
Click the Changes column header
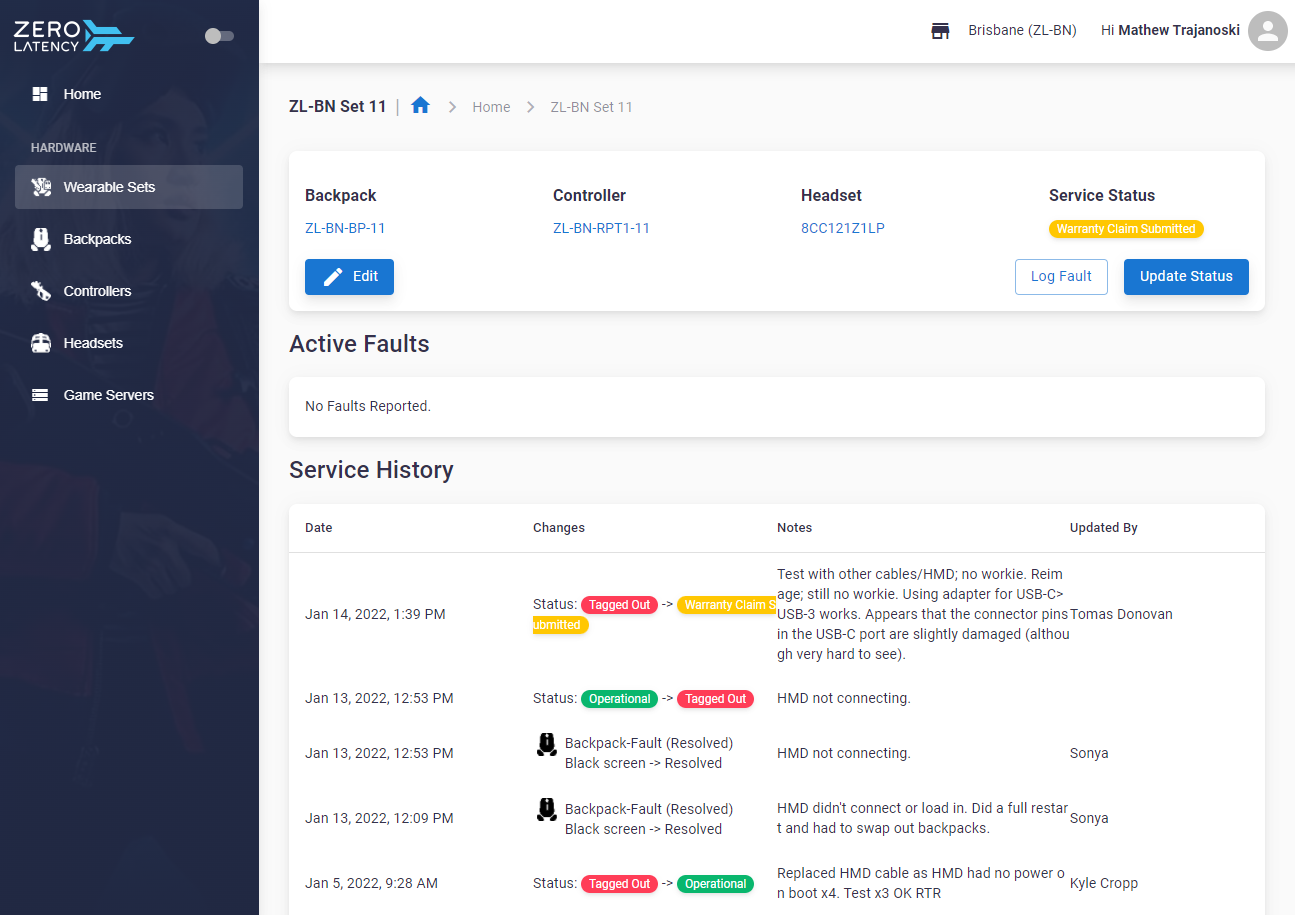tap(559, 527)
